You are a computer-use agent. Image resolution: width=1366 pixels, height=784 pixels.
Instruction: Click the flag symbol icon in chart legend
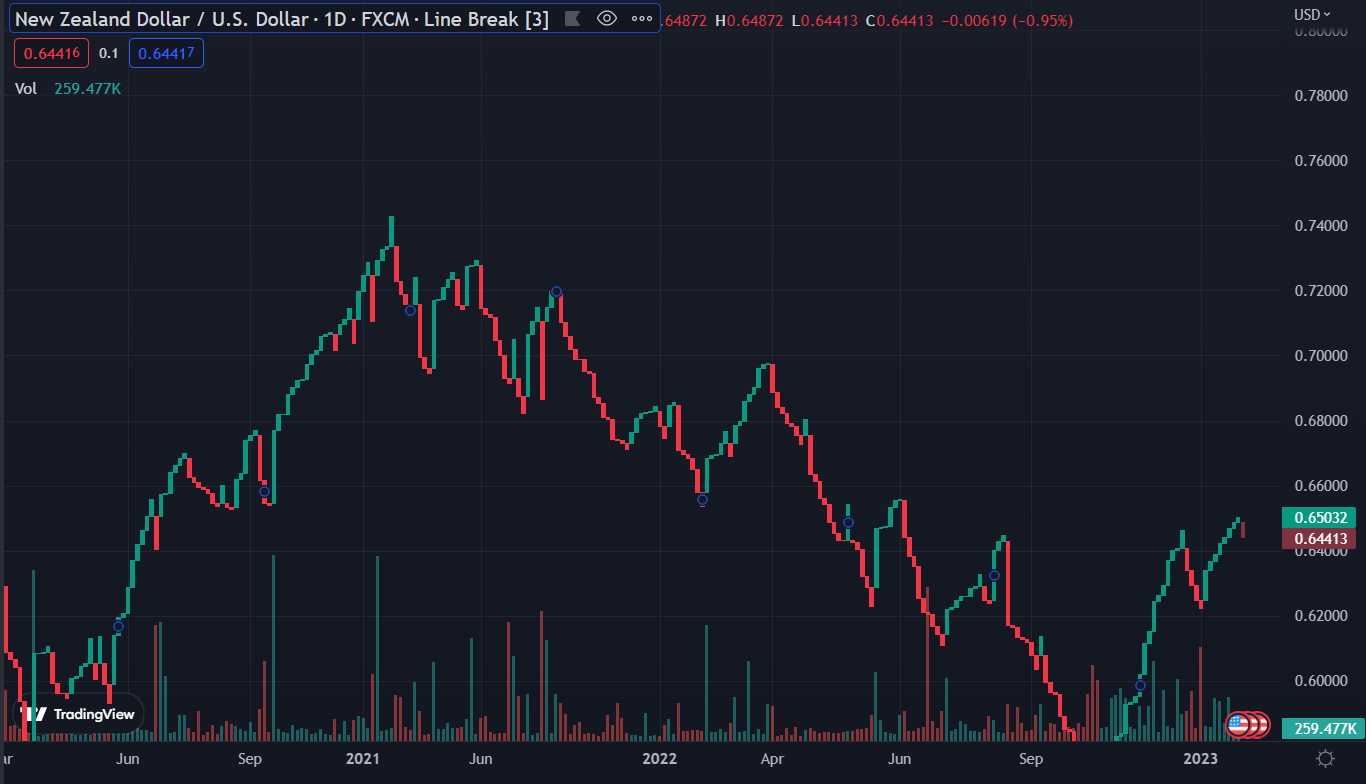pos(572,18)
